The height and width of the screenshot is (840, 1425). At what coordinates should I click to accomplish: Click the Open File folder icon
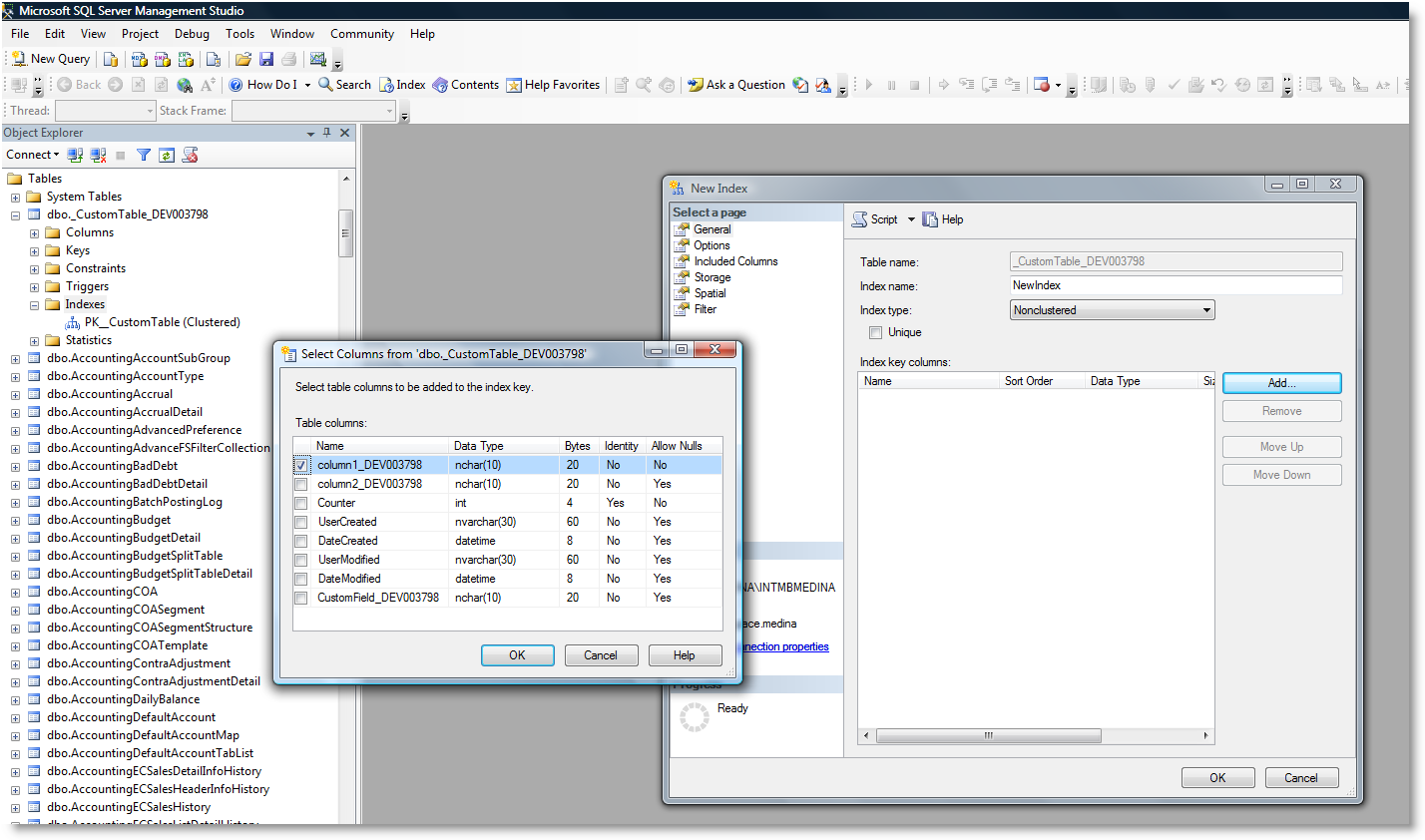[243, 59]
